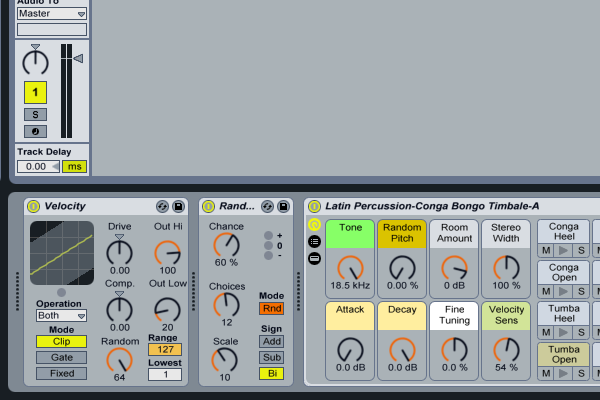600x400 pixels.
Task: Click the Velocity device hot-swap preset icon
Action: point(163,206)
